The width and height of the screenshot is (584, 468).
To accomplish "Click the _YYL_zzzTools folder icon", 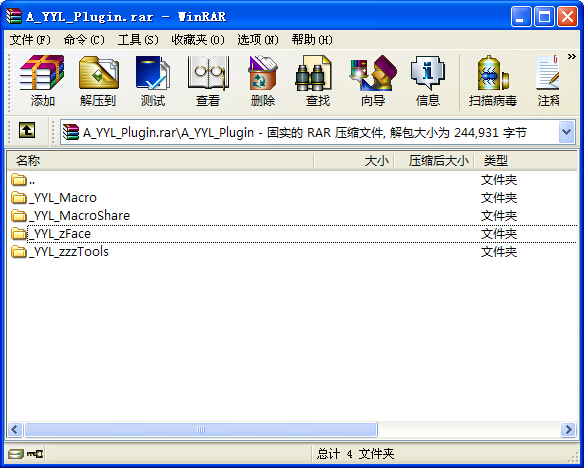I will tap(19, 252).
